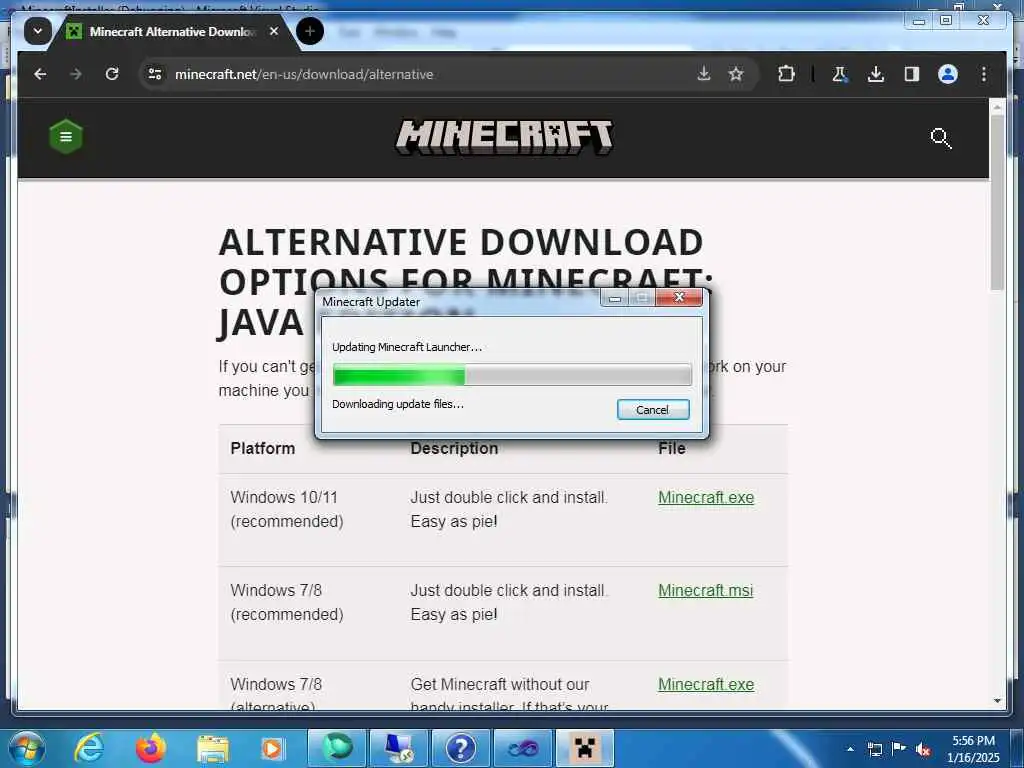Open a new browser tab
Image resolution: width=1024 pixels, height=768 pixels.
pyautogui.click(x=310, y=31)
